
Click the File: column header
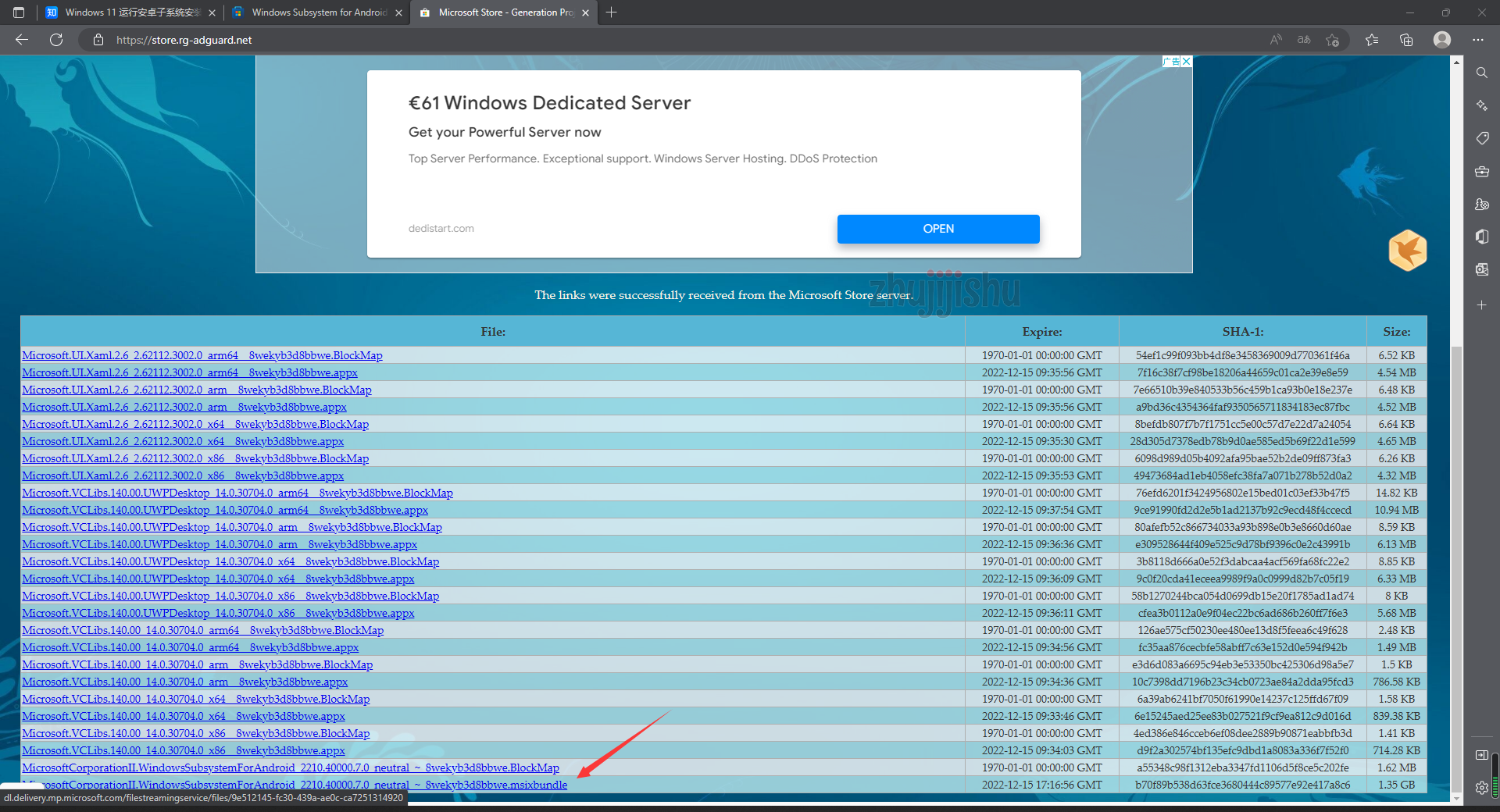click(493, 332)
